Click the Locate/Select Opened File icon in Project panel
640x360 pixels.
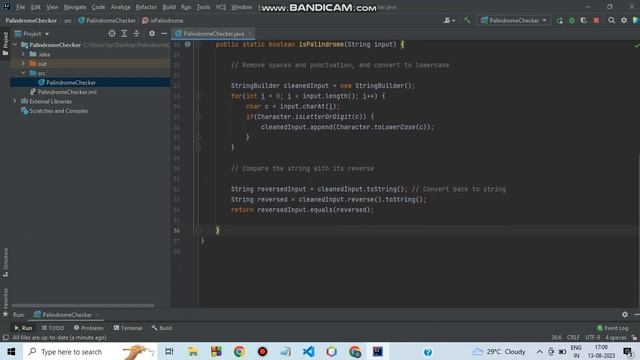coord(112,33)
